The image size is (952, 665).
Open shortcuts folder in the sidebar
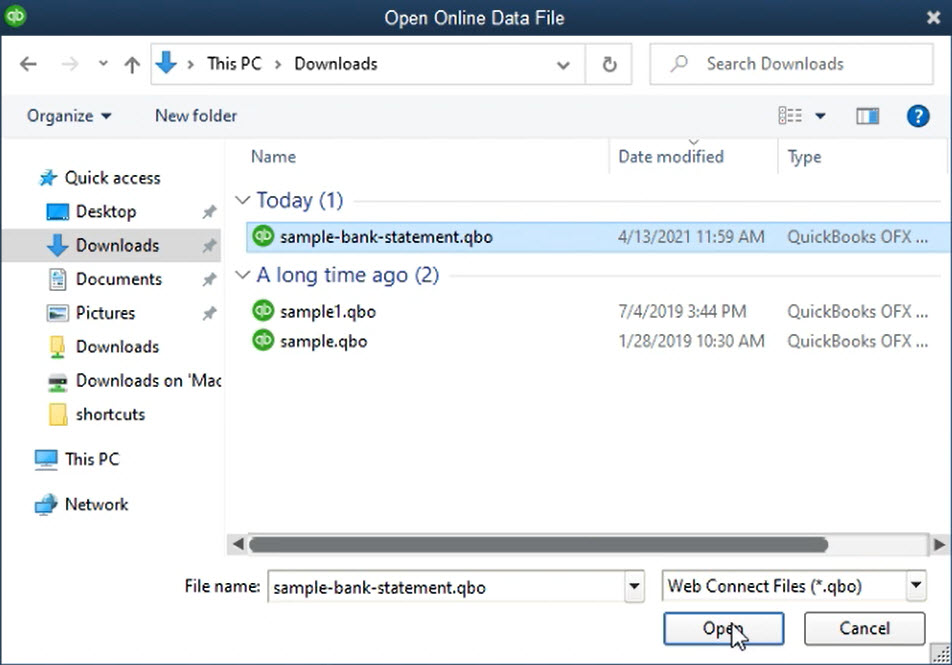pos(110,414)
